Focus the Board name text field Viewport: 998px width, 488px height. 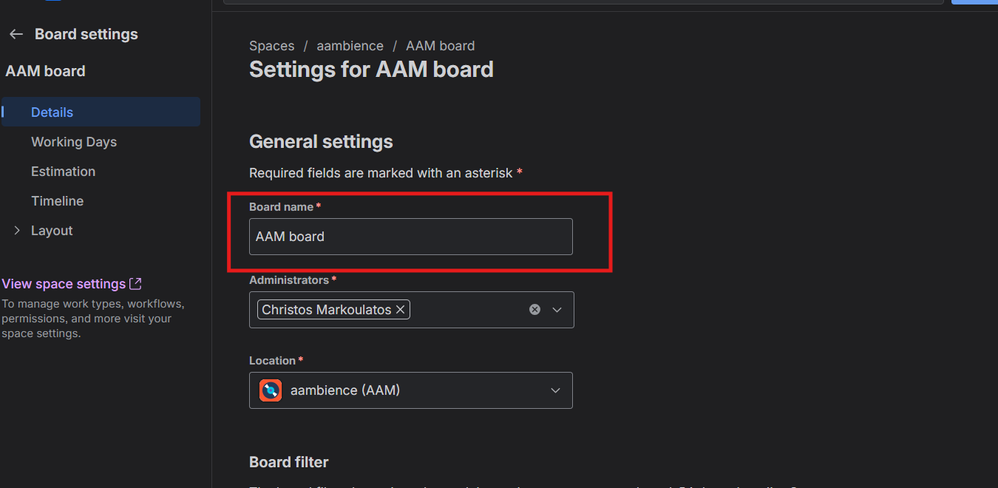[410, 237]
